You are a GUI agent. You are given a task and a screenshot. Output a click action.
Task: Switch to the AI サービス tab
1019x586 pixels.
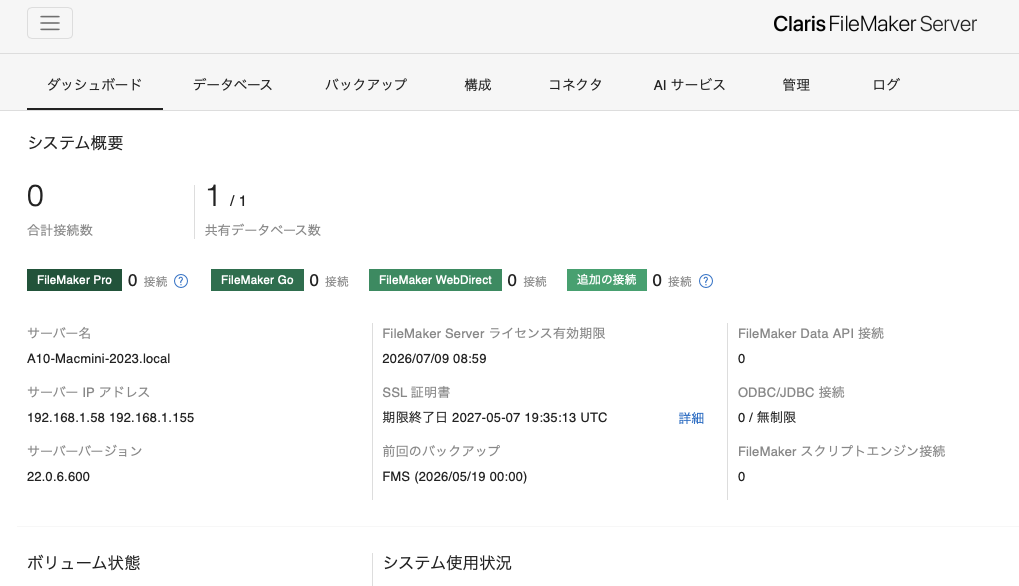[690, 84]
